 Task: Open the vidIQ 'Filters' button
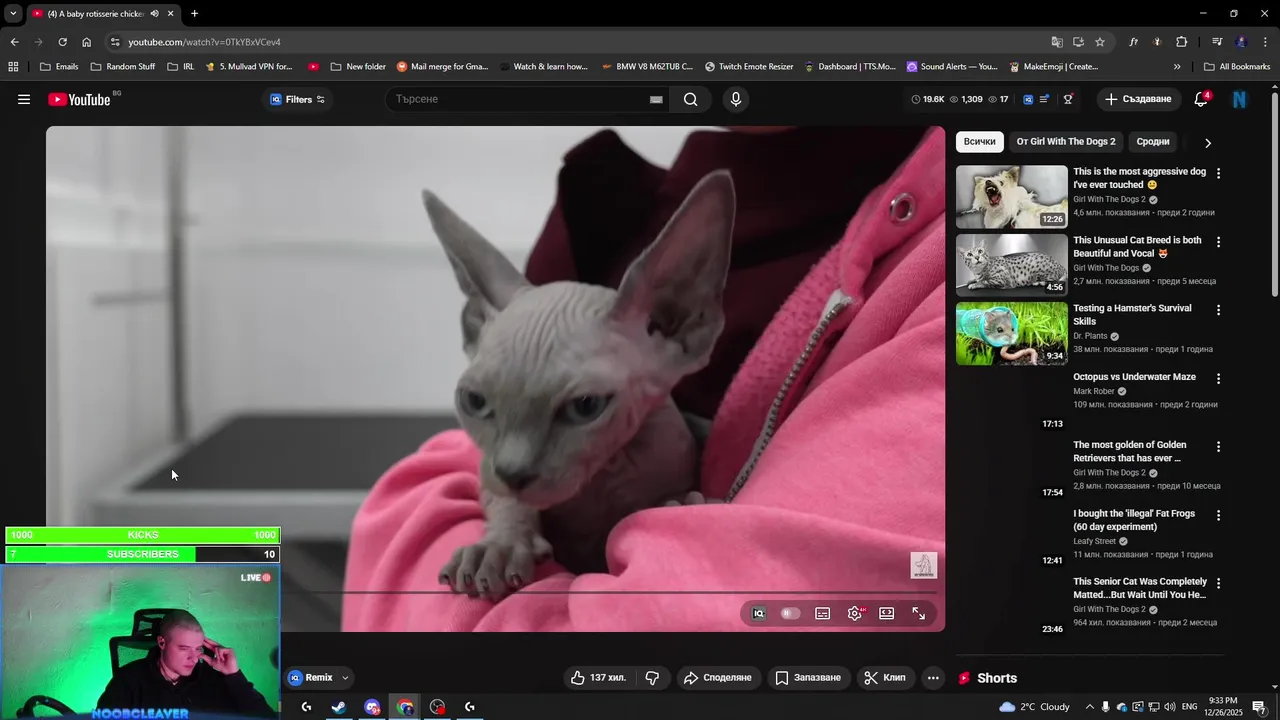coord(297,99)
